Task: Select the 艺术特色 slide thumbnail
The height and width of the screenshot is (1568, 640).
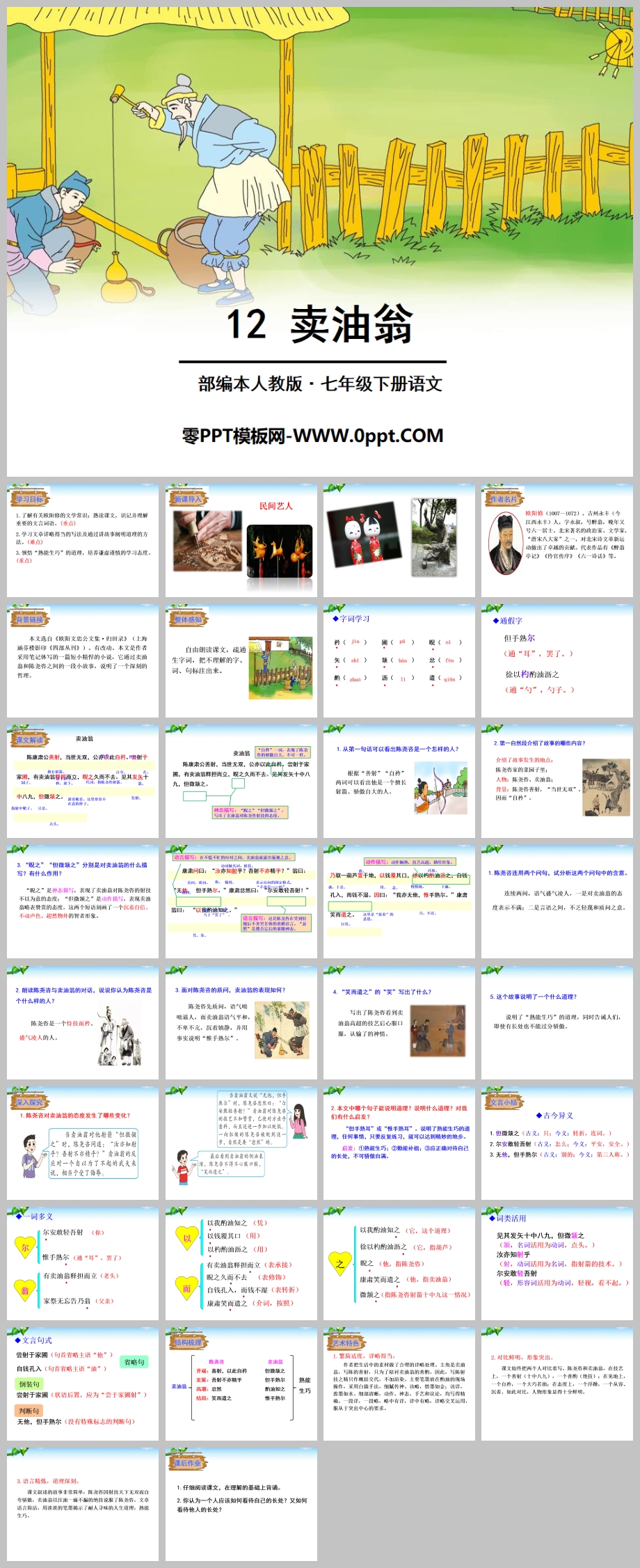Action: tap(399, 1384)
